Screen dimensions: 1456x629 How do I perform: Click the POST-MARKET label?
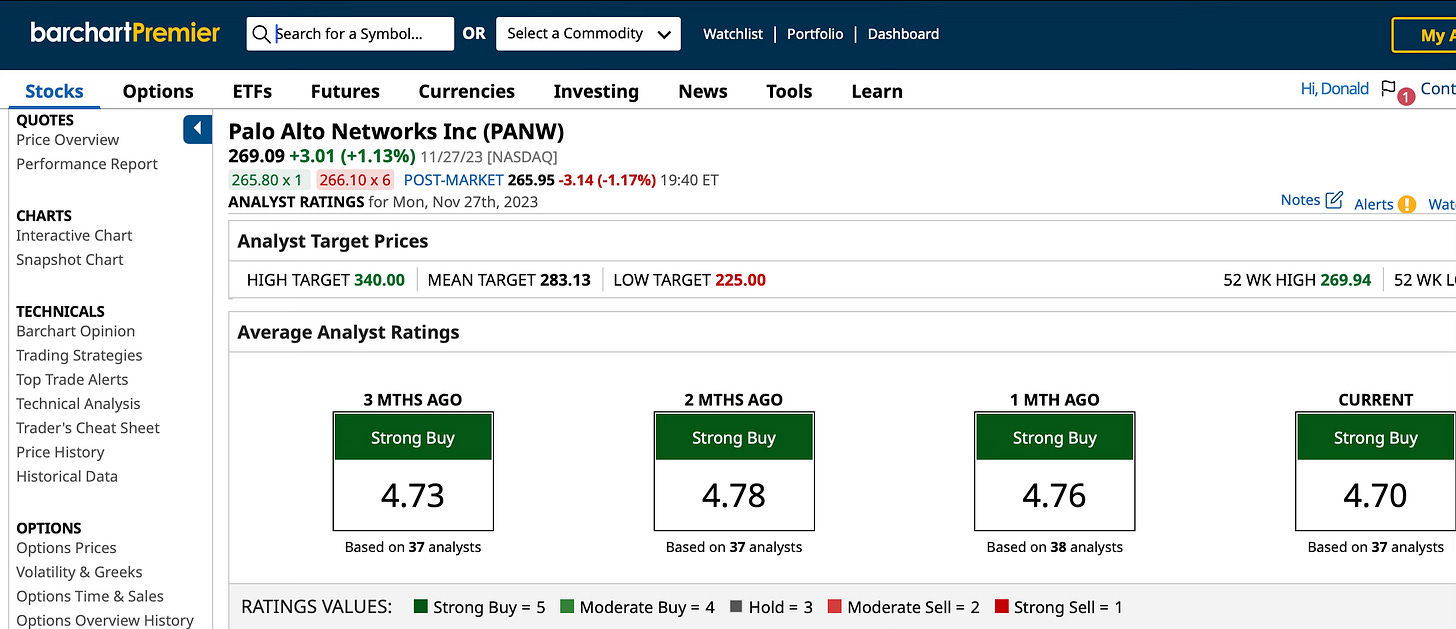coord(454,180)
